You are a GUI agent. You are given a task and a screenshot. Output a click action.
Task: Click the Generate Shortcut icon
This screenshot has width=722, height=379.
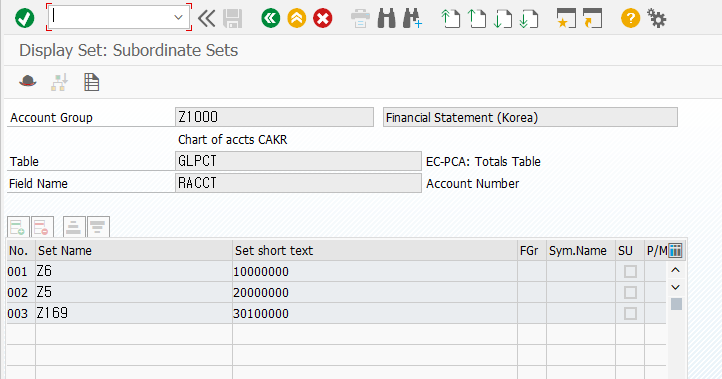[592, 18]
